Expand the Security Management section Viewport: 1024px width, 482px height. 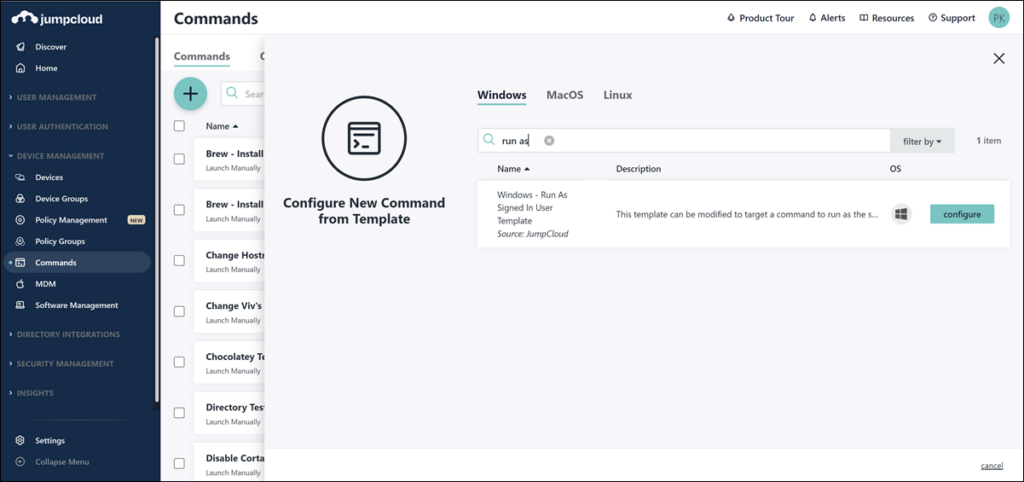point(65,364)
